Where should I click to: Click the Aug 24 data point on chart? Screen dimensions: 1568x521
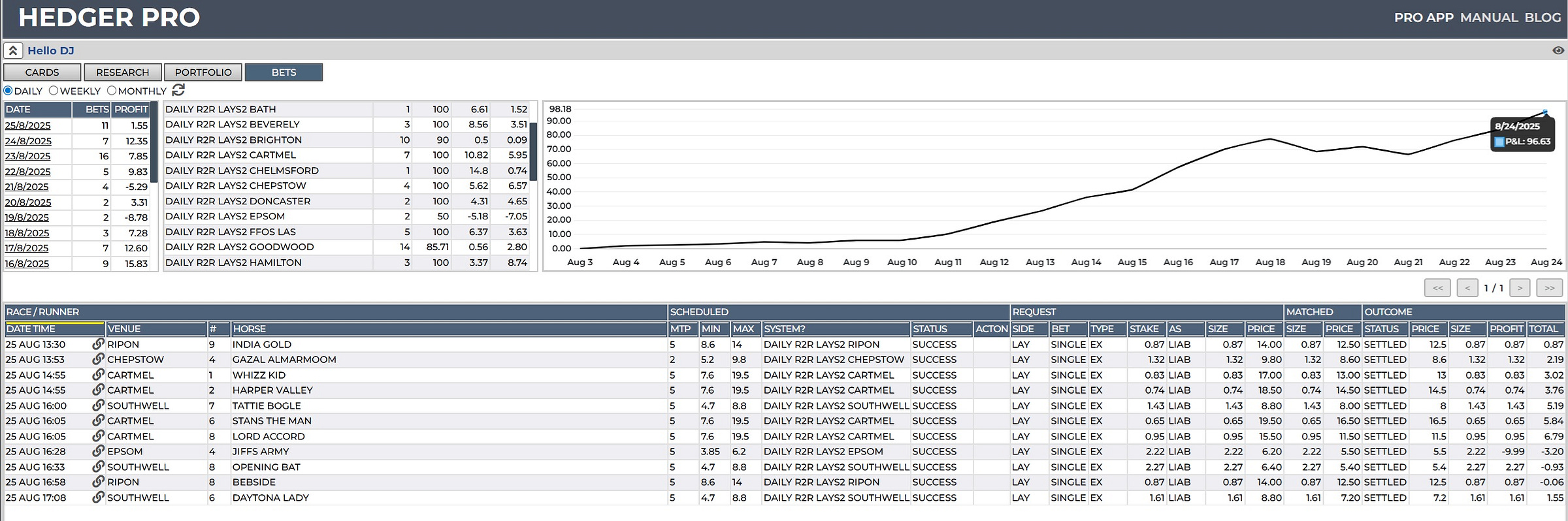(x=1545, y=112)
